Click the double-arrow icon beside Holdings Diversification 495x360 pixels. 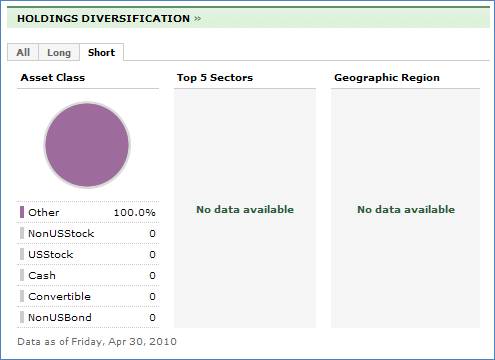[x=197, y=18]
